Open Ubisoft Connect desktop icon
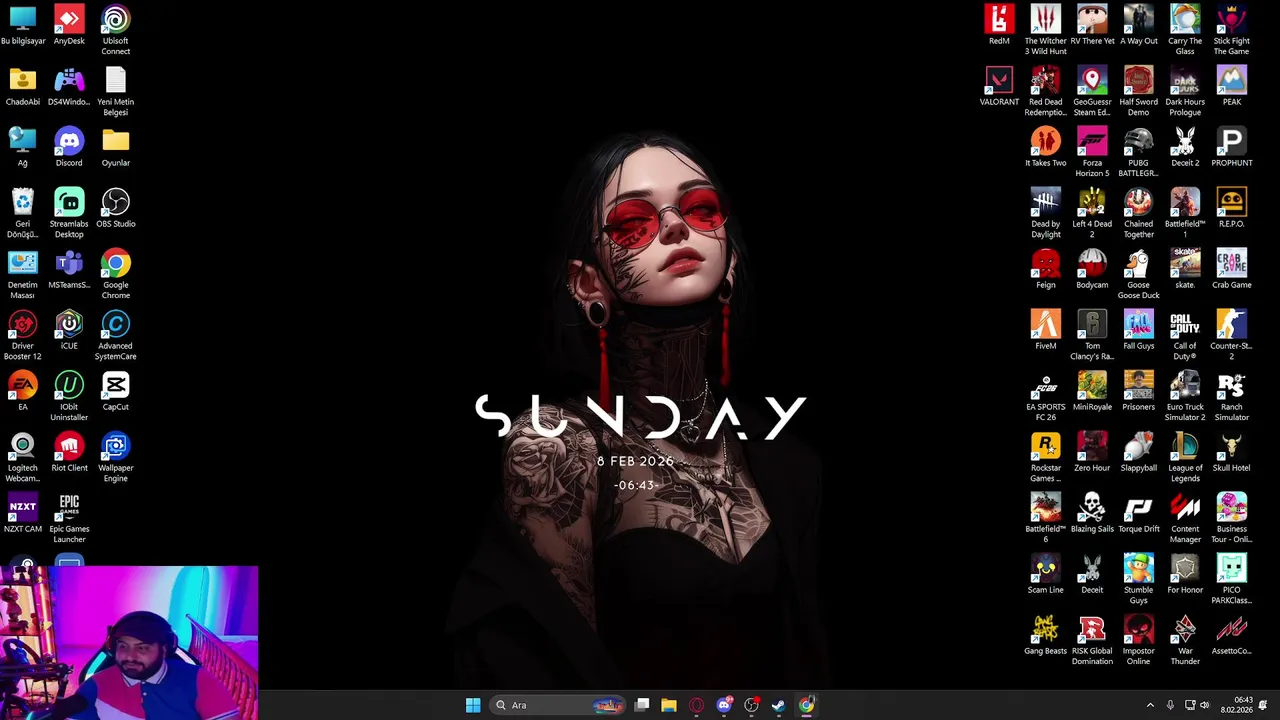The width and height of the screenshot is (1280, 720). click(115, 30)
